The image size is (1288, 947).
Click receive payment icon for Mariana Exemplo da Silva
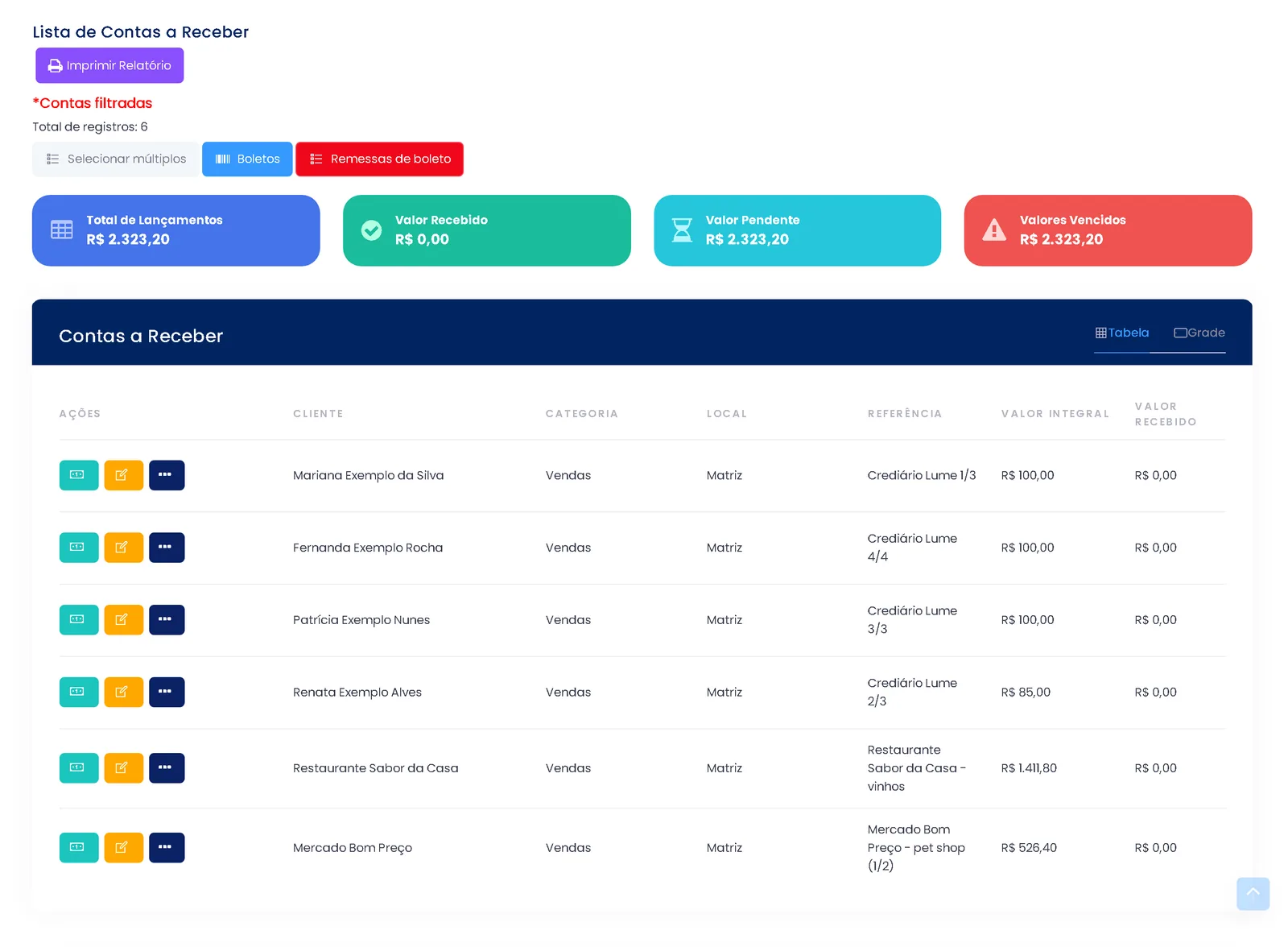[x=79, y=475]
